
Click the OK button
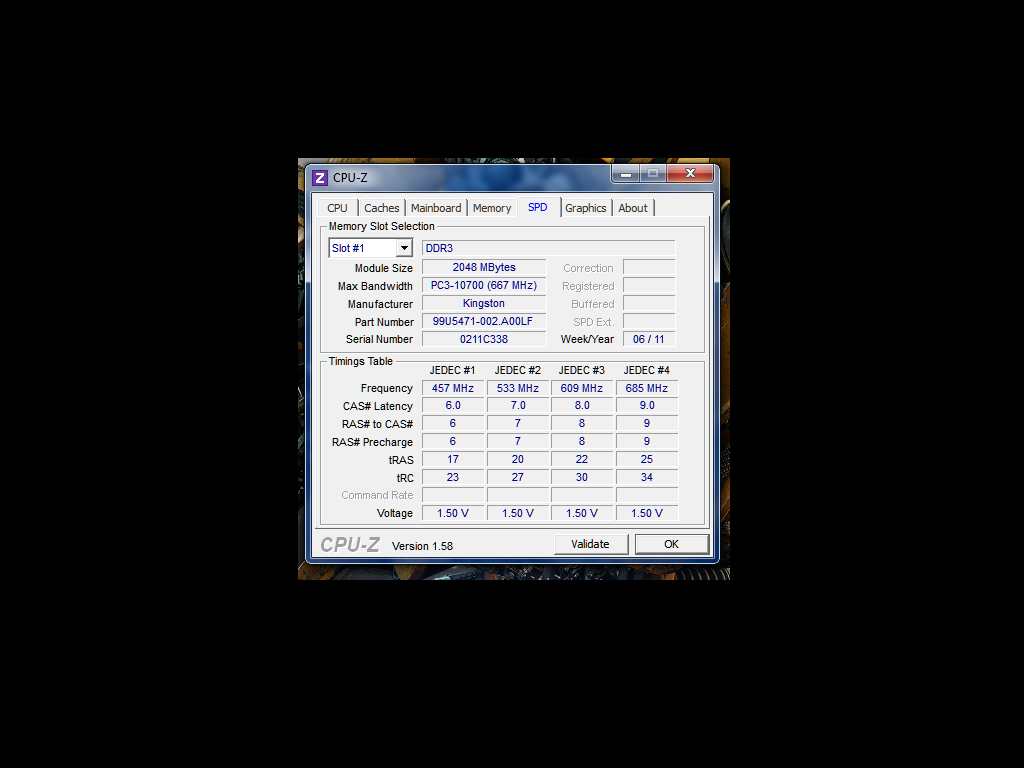(x=671, y=544)
